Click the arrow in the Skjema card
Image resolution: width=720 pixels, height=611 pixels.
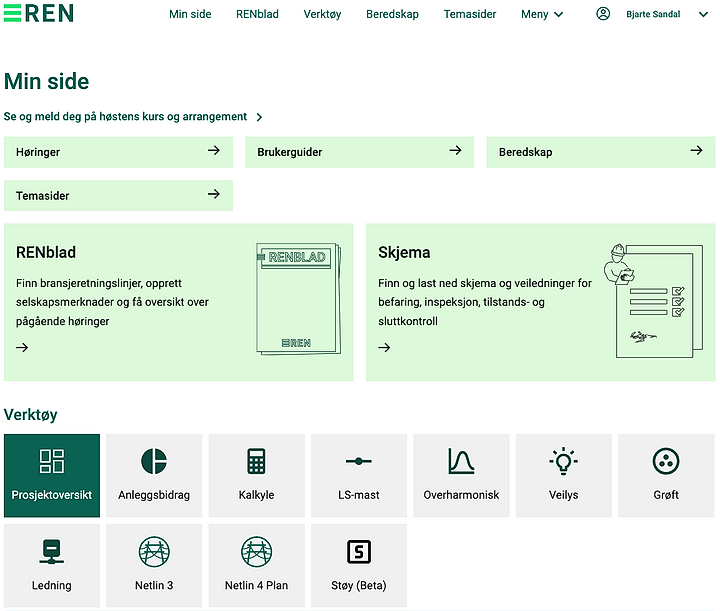(384, 348)
